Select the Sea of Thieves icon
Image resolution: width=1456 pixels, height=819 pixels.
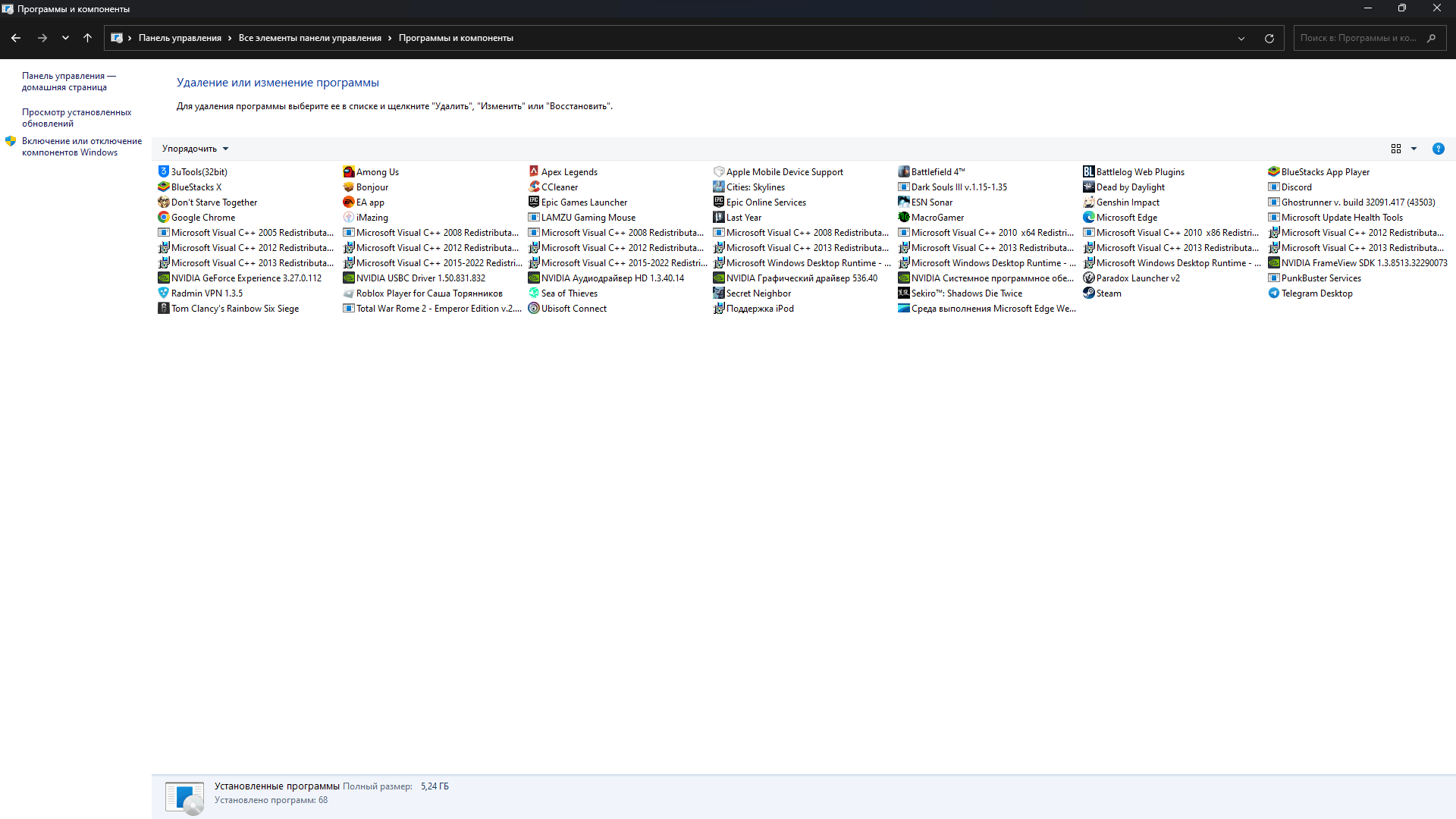tap(533, 293)
